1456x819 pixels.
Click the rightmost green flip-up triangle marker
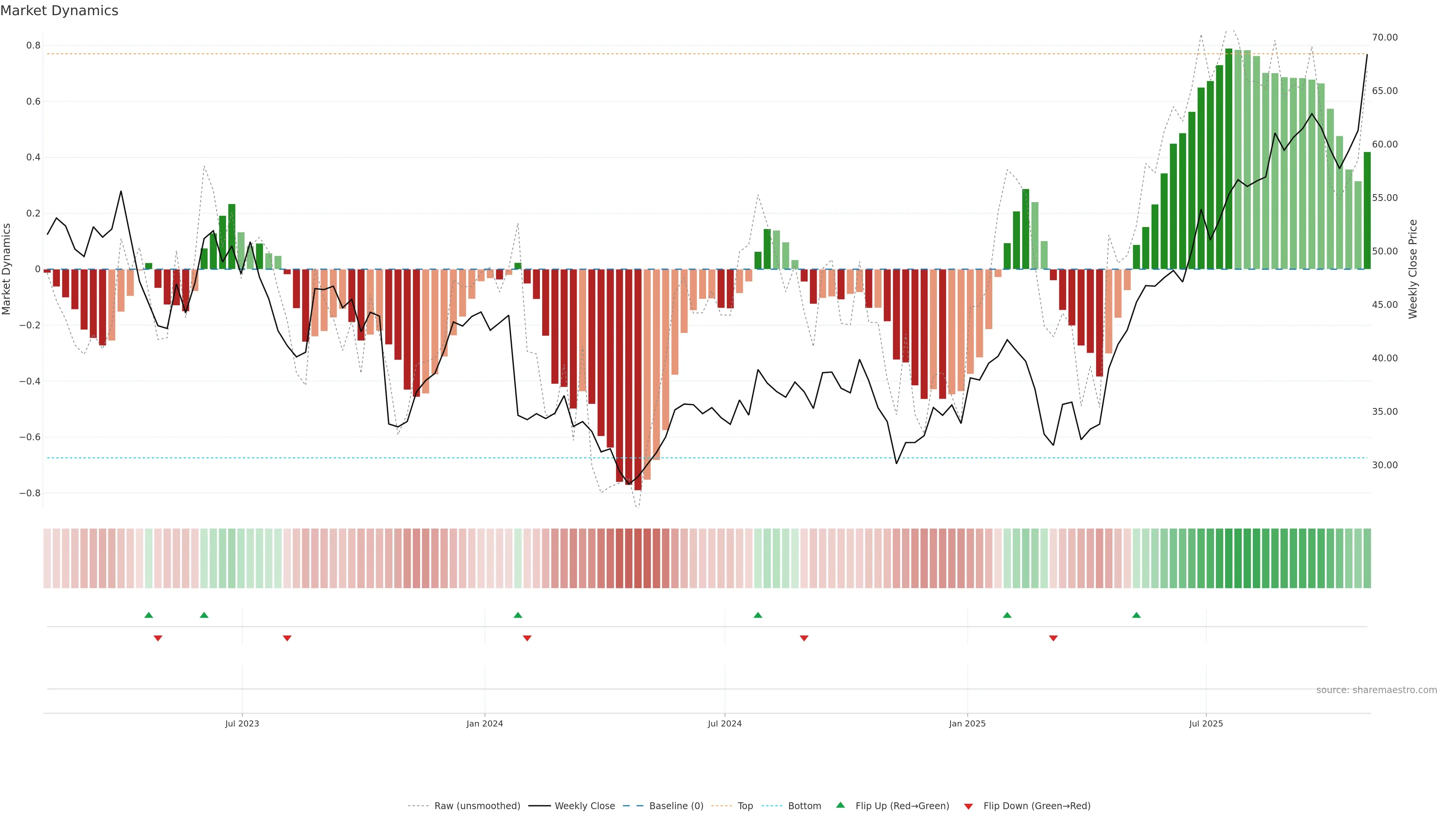(x=1136, y=615)
